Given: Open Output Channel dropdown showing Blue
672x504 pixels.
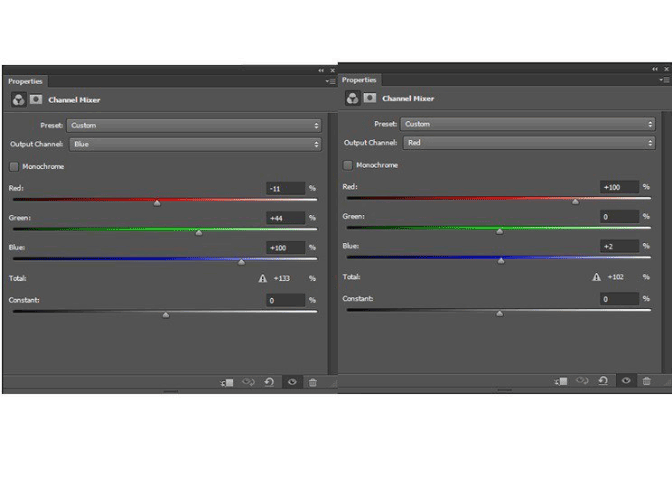Looking at the screenshot, I should click(x=195, y=144).
